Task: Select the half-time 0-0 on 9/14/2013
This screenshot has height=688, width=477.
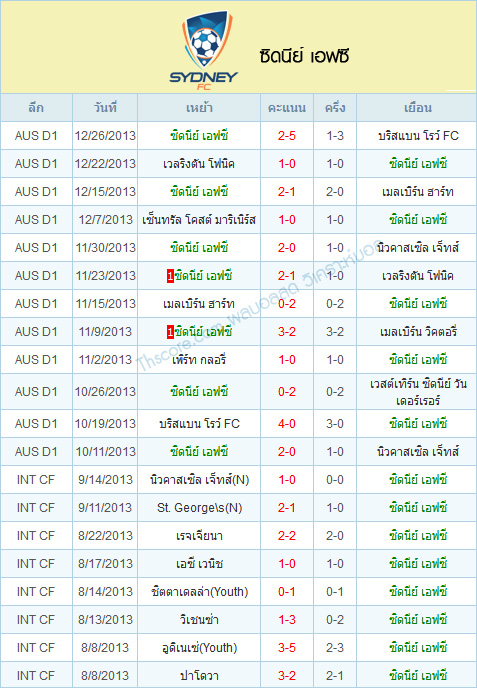Action: coord(335,480)
